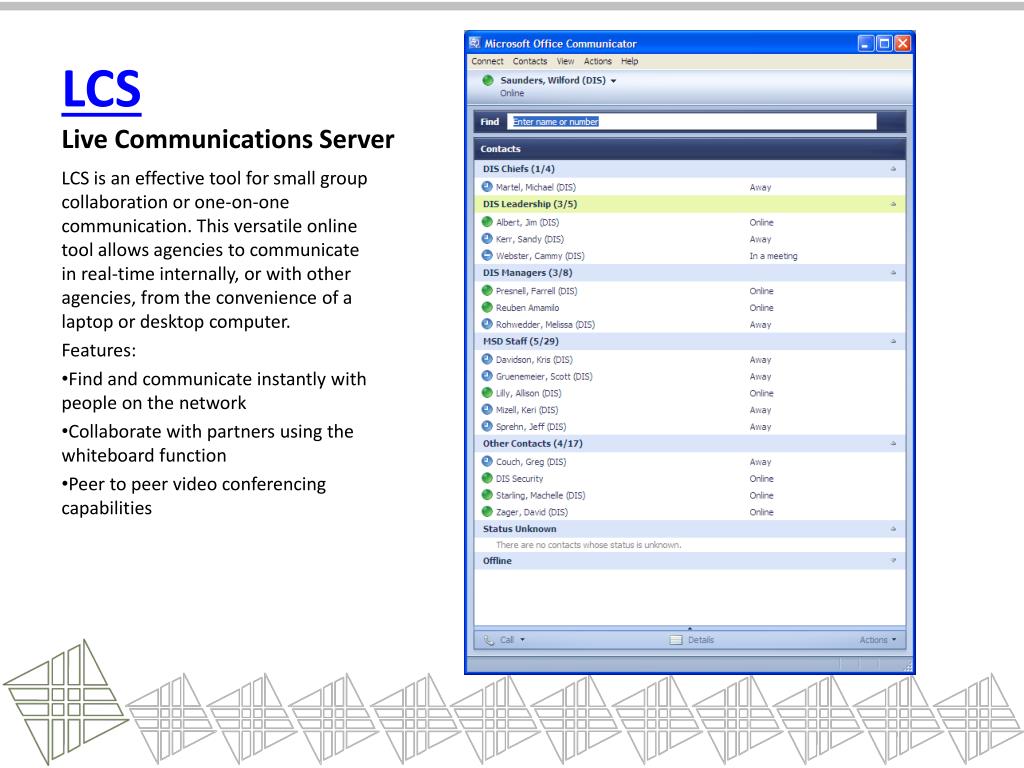This screenshot has height=768, width=1024.
Task: Select contact name Zager, David (DIS)
Action: (x=532, y=513)
